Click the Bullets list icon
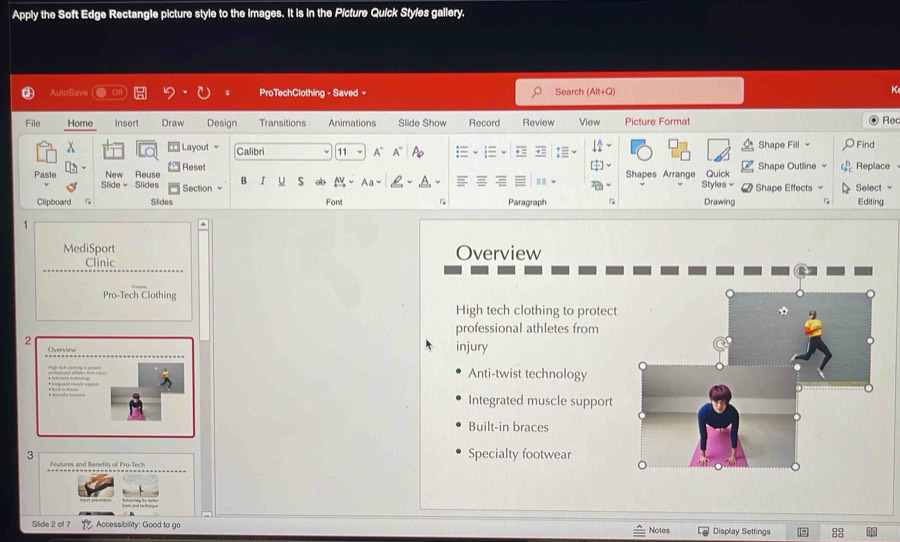 (462, 152)
